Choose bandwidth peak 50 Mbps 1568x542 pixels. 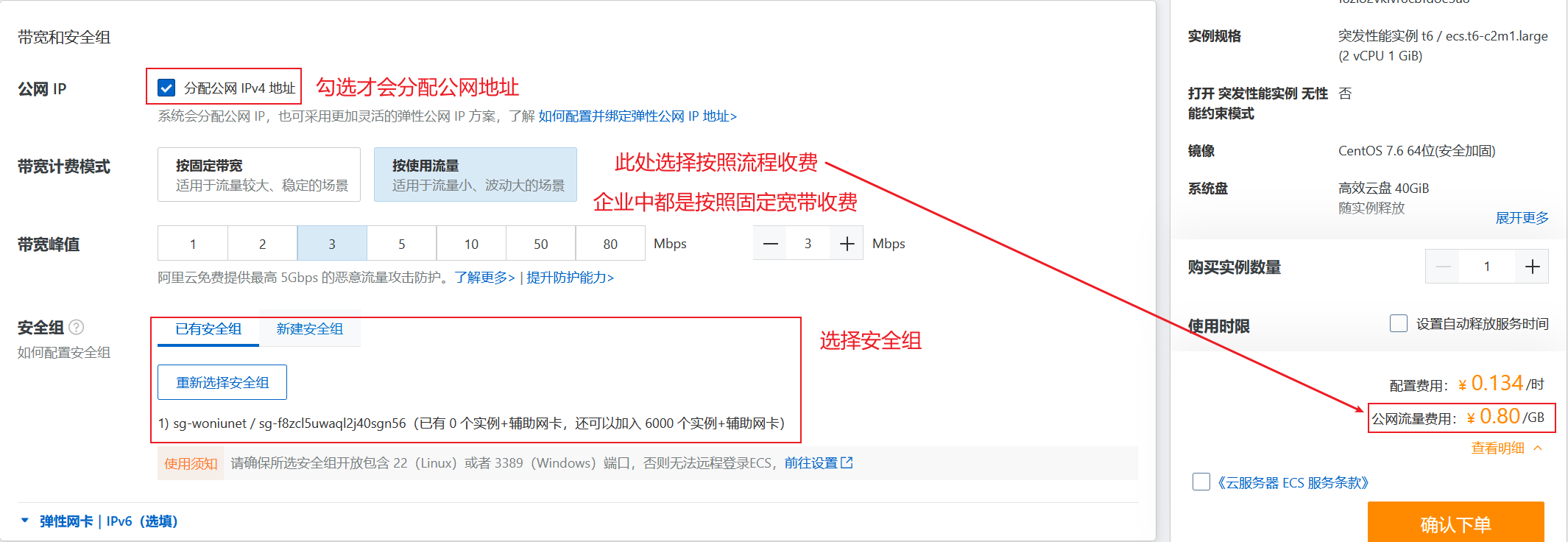click(541, 244)
